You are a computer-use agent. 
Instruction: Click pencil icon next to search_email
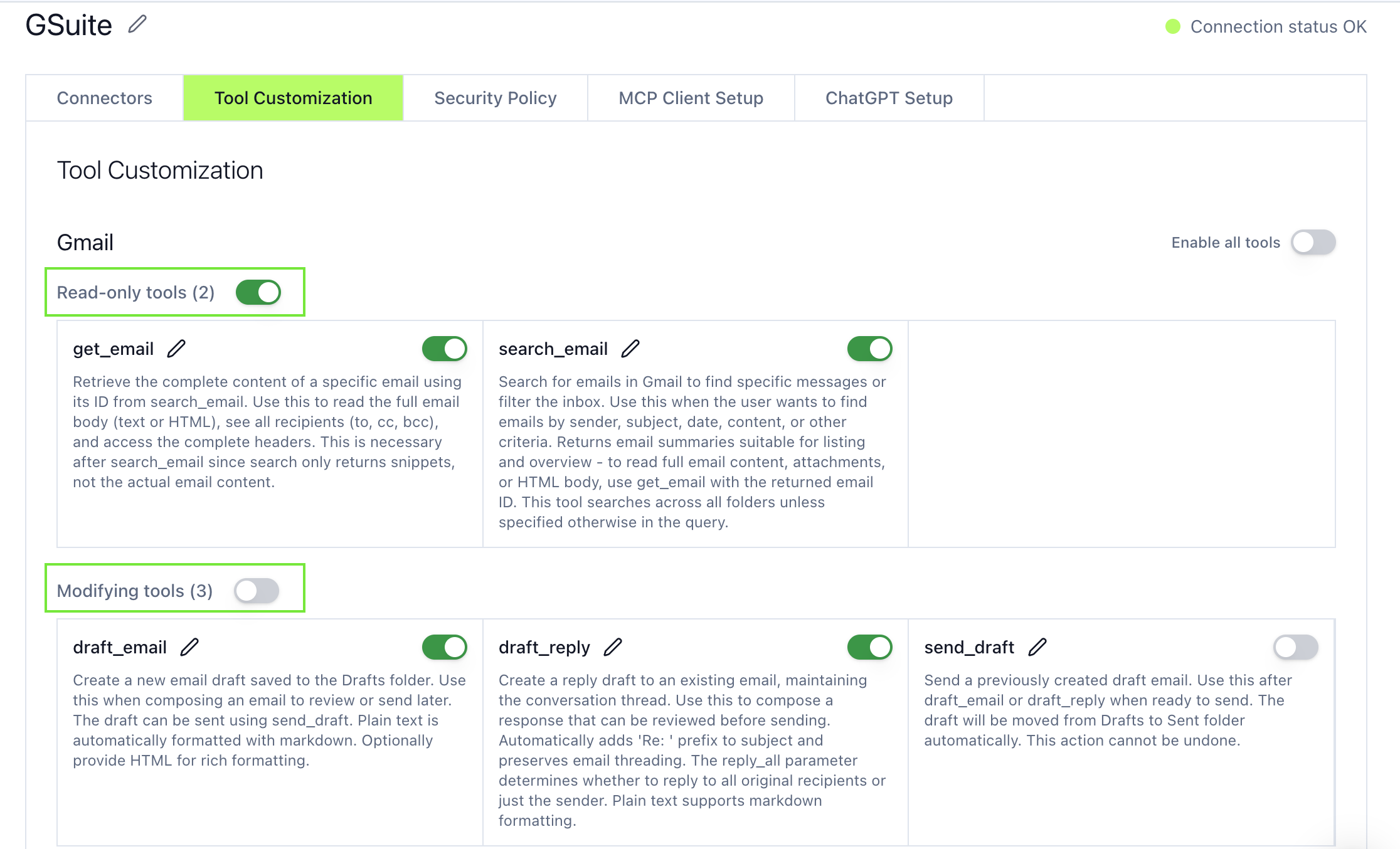point(630,349)
